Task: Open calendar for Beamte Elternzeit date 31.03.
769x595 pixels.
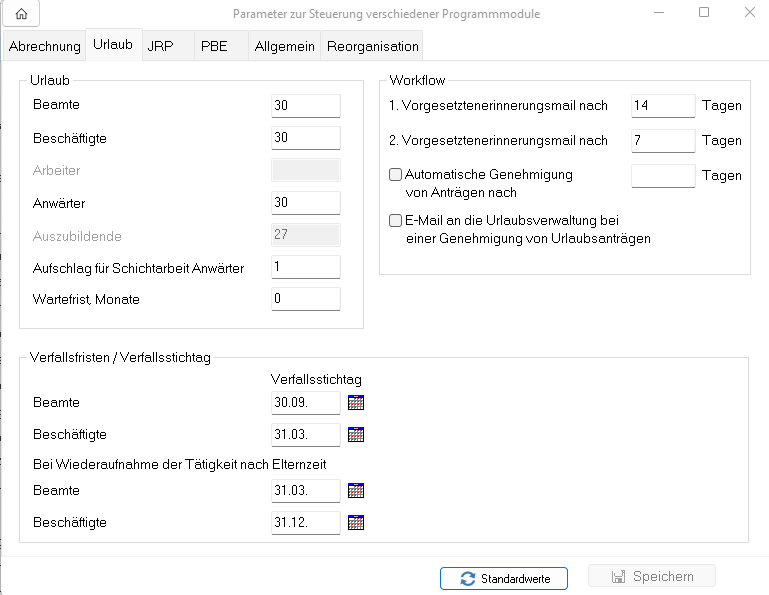Action: tap(356, 491)
